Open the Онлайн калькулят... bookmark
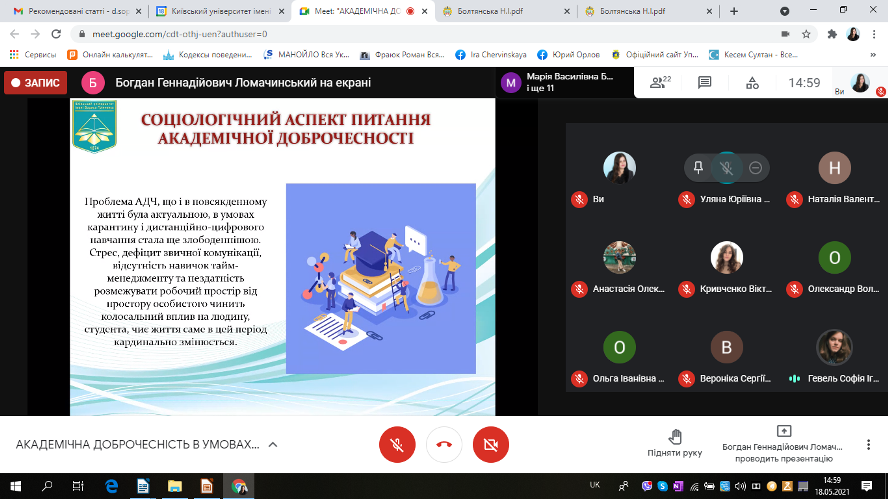 click(110, 55)
